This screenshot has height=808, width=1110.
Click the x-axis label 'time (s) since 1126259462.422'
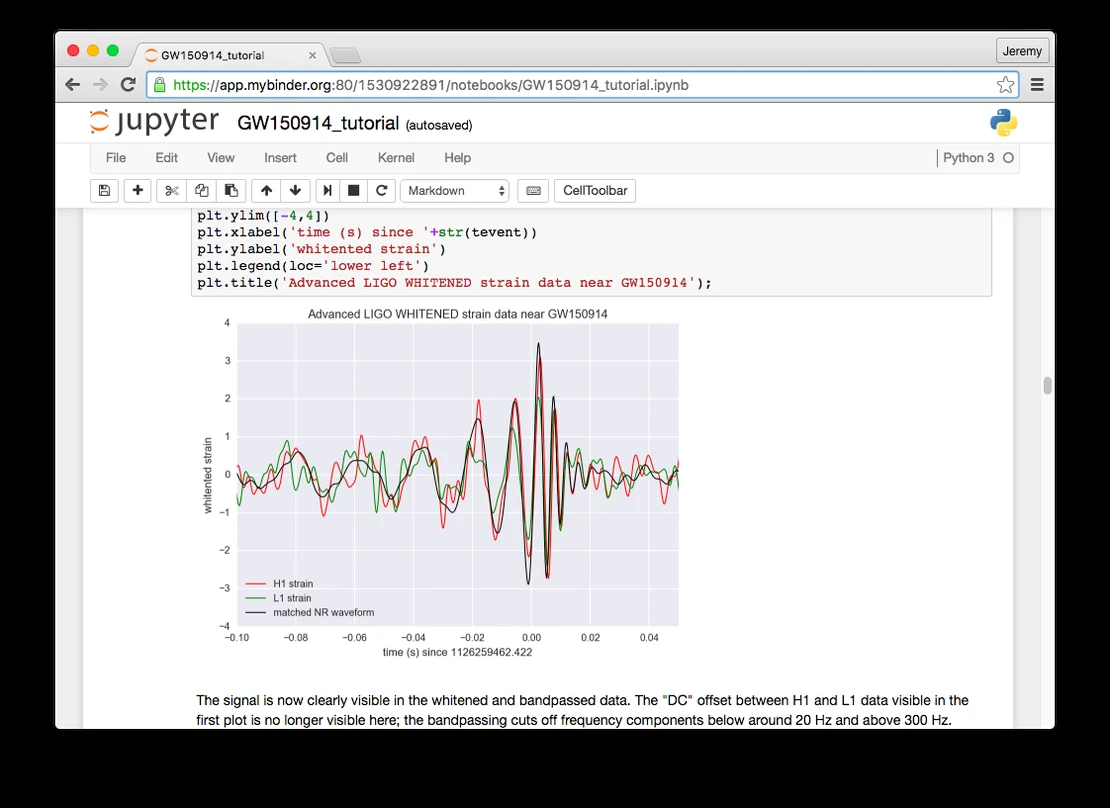457,652
